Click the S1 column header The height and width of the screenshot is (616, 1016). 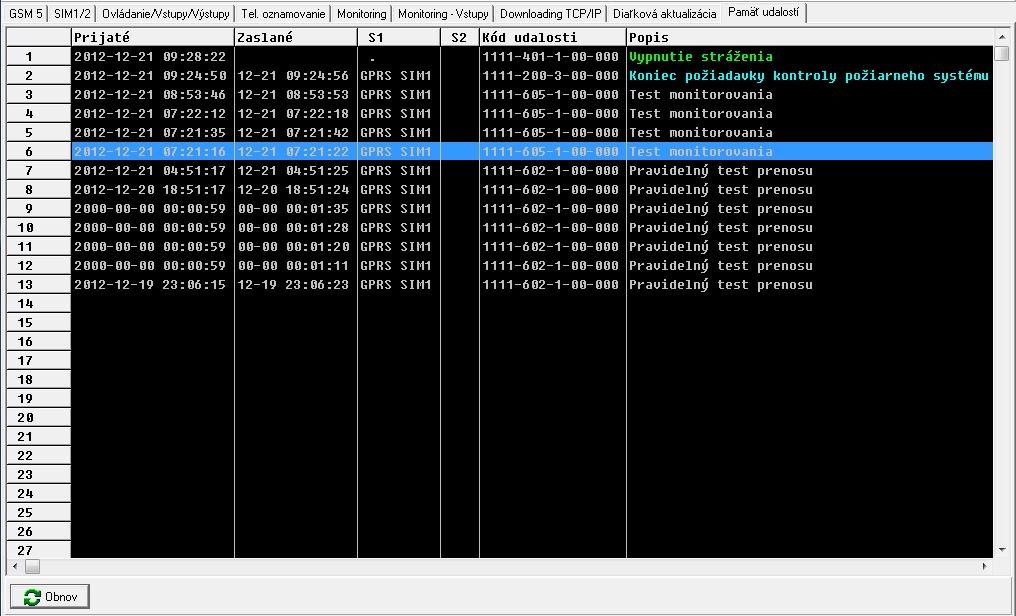[x=398, y=38]
